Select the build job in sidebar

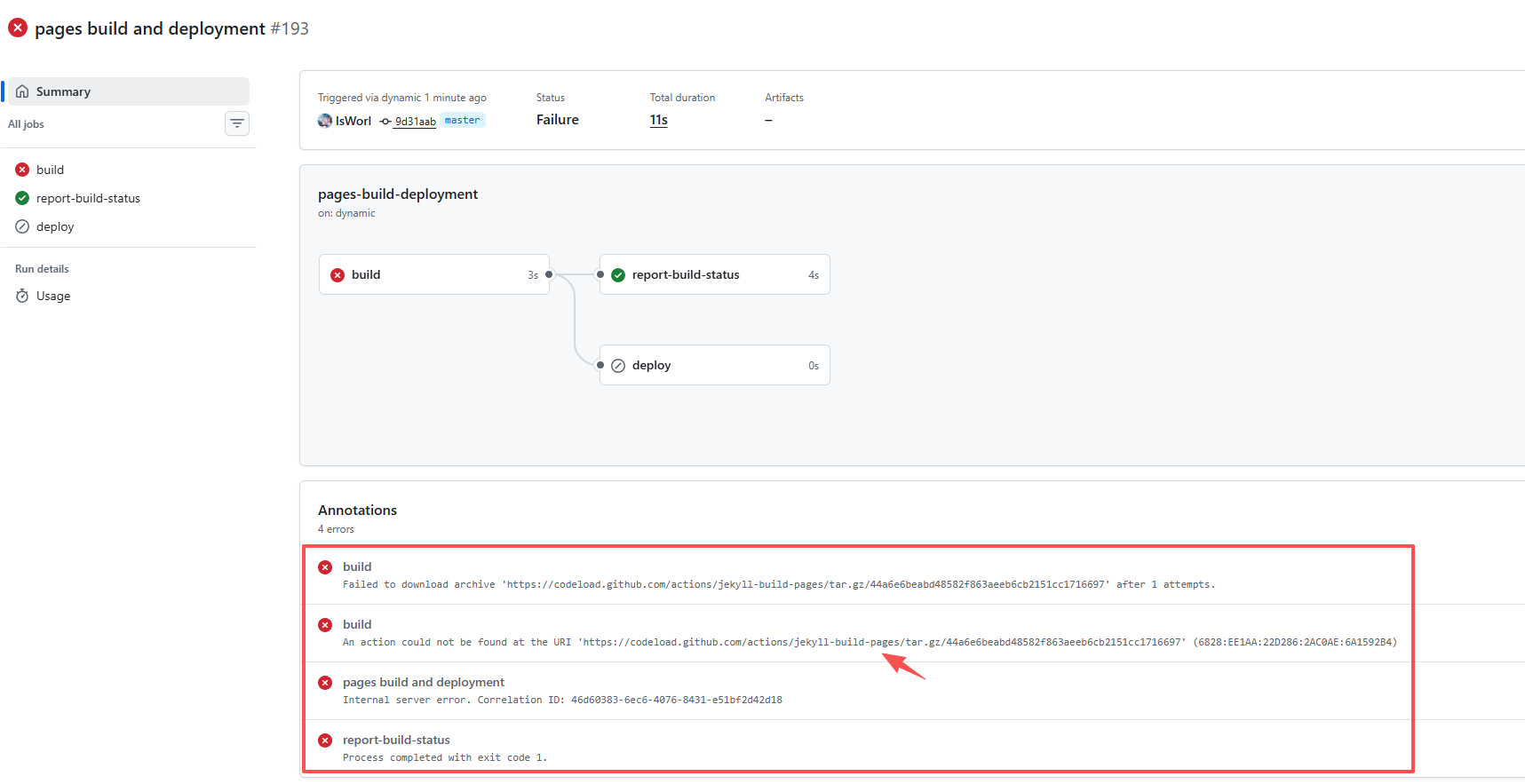click(50, 170)
